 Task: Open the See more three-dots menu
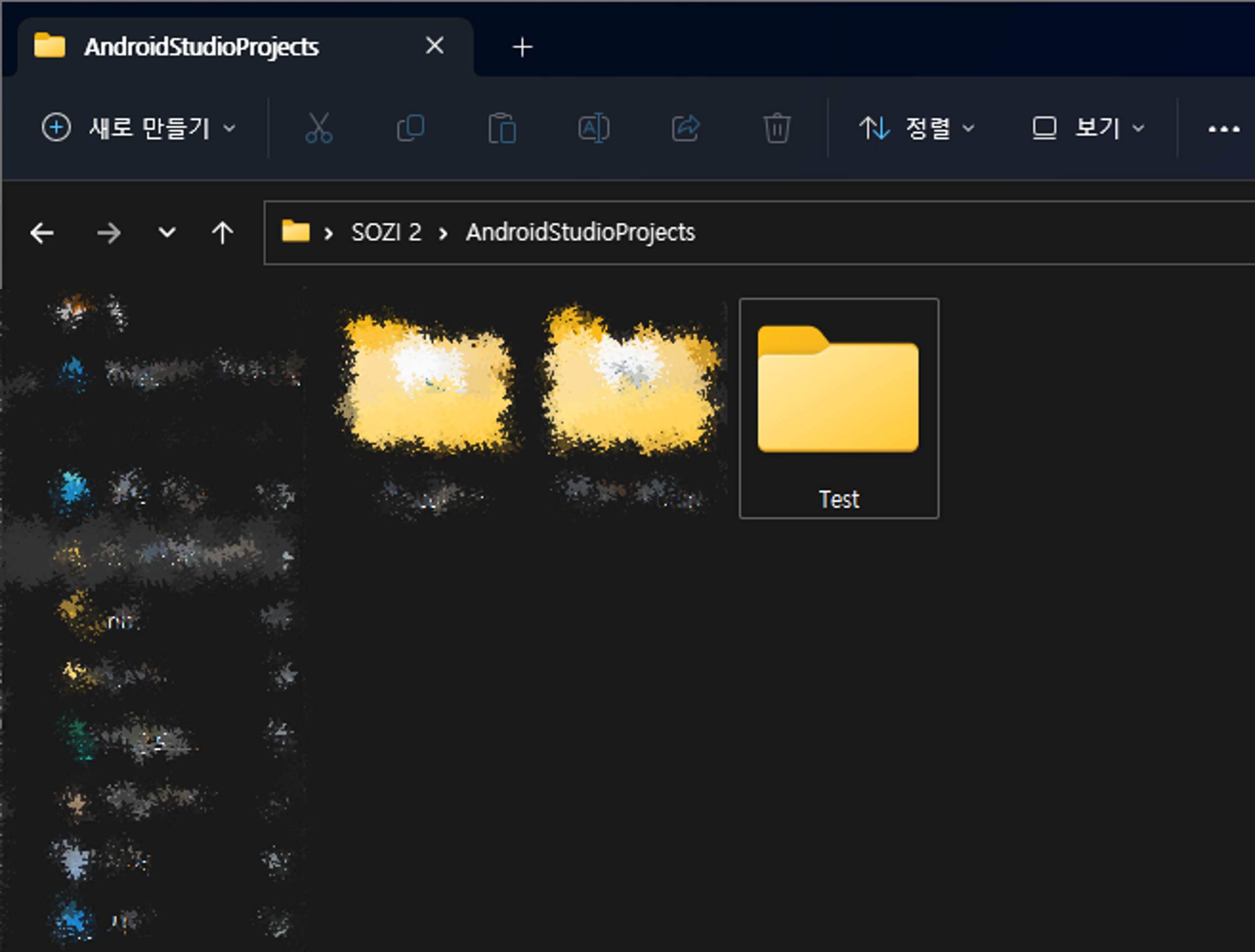[x=1223, y=129]
